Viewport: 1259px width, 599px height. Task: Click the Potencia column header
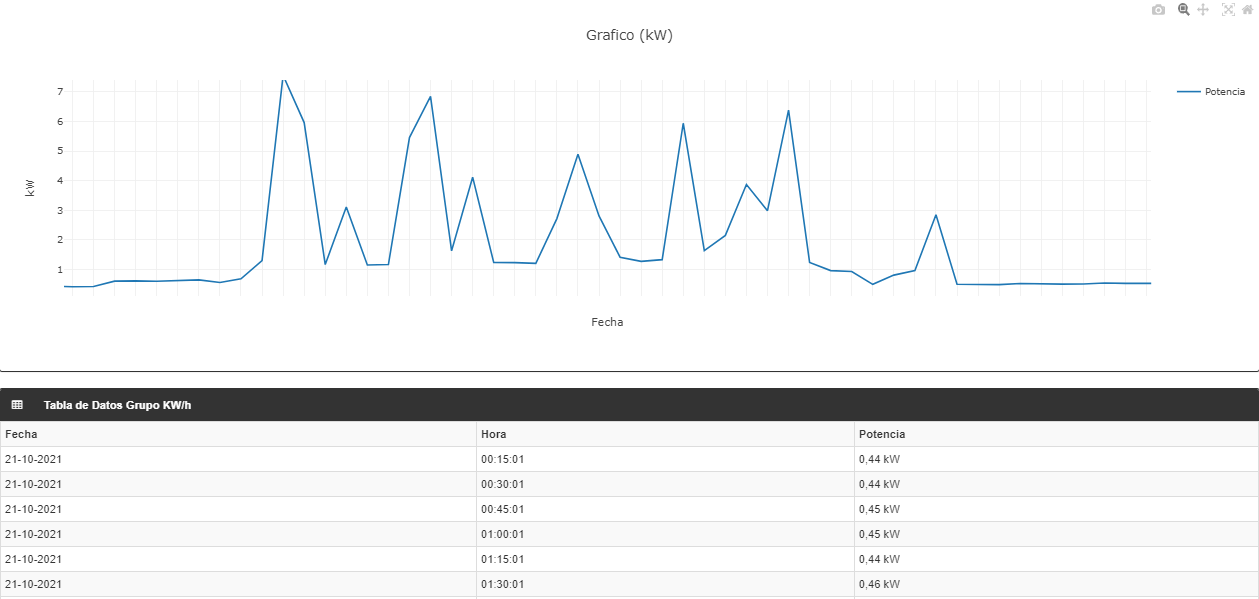pyautogui.click(x=881, y=434)
